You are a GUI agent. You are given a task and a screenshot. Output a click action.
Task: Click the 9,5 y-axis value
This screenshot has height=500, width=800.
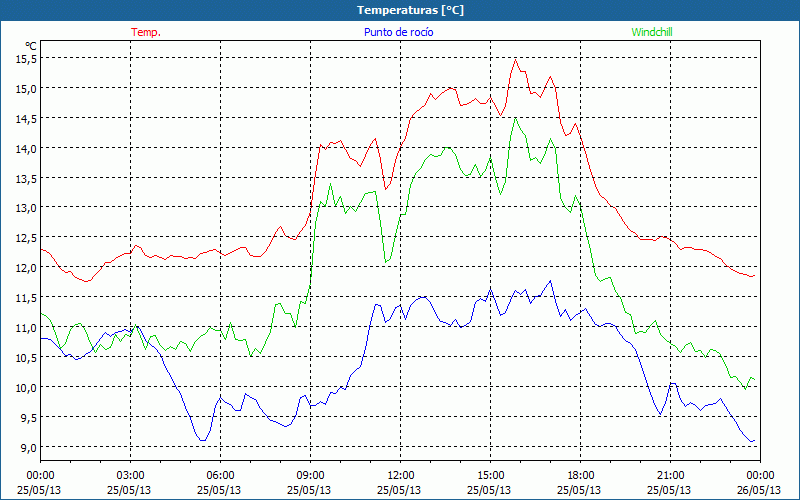[x=29, y=417]
